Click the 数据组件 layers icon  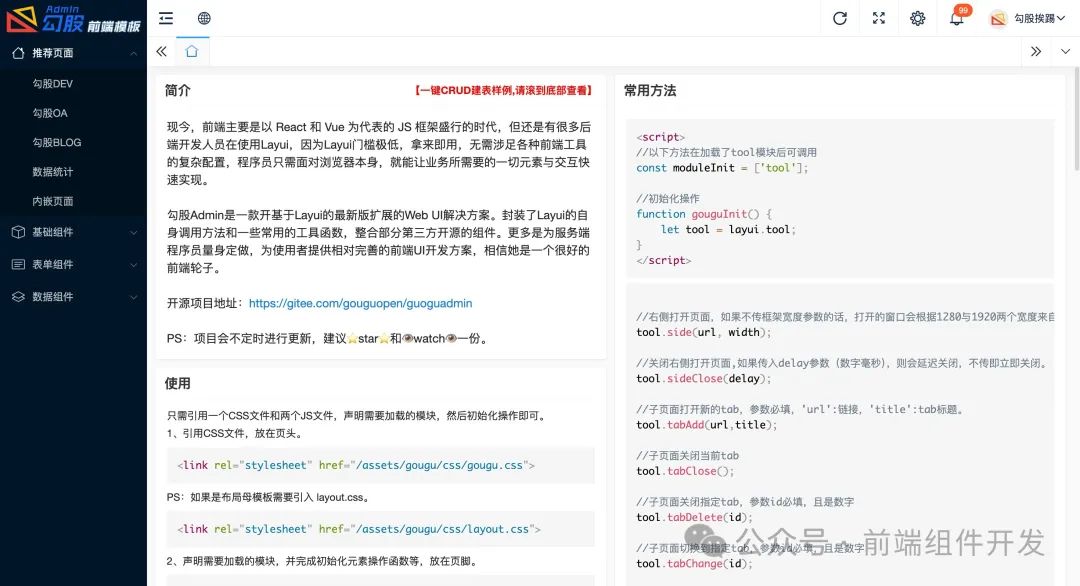[x=19, y=297]
